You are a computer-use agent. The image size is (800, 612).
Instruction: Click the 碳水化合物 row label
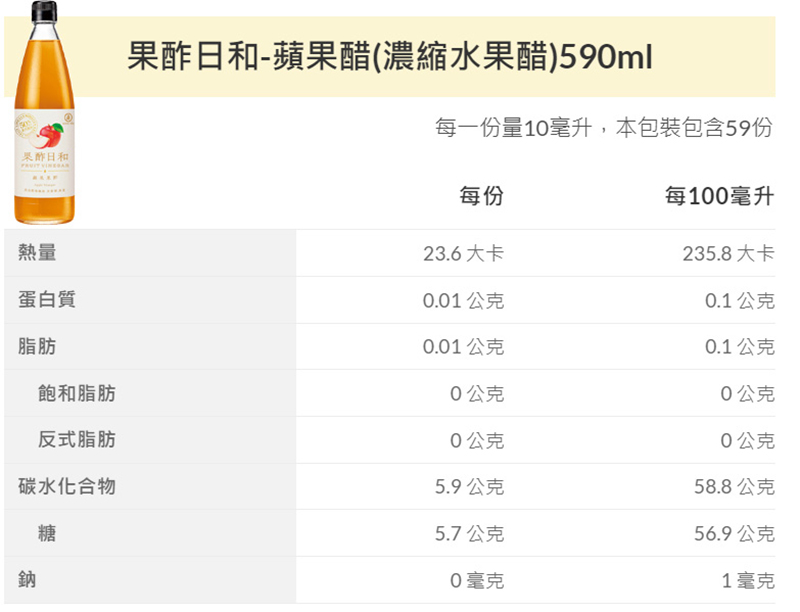[67, 486]
